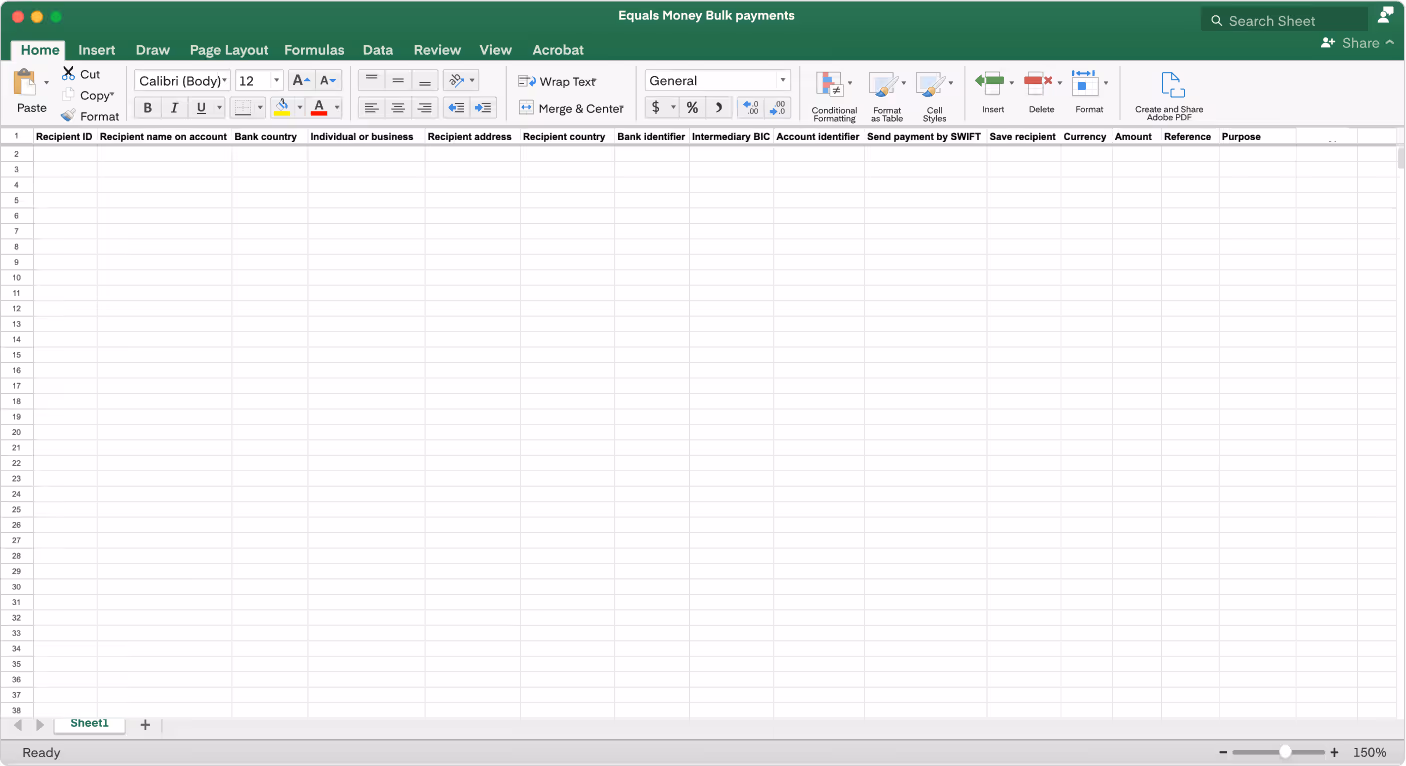
Task: Click the Copy button
Action: click(x=88, y=95)
